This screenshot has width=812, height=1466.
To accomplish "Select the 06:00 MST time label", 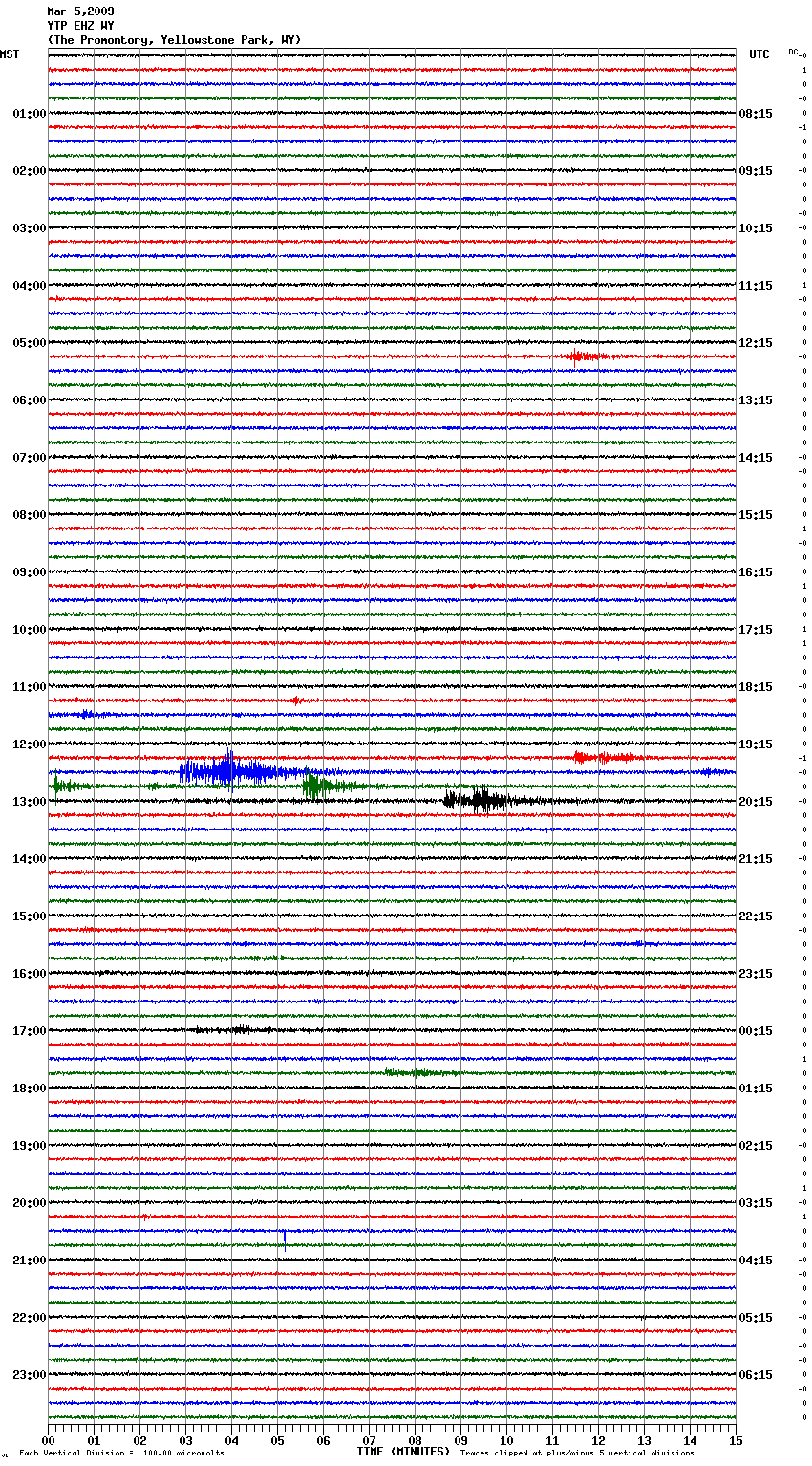I will 29,400.
